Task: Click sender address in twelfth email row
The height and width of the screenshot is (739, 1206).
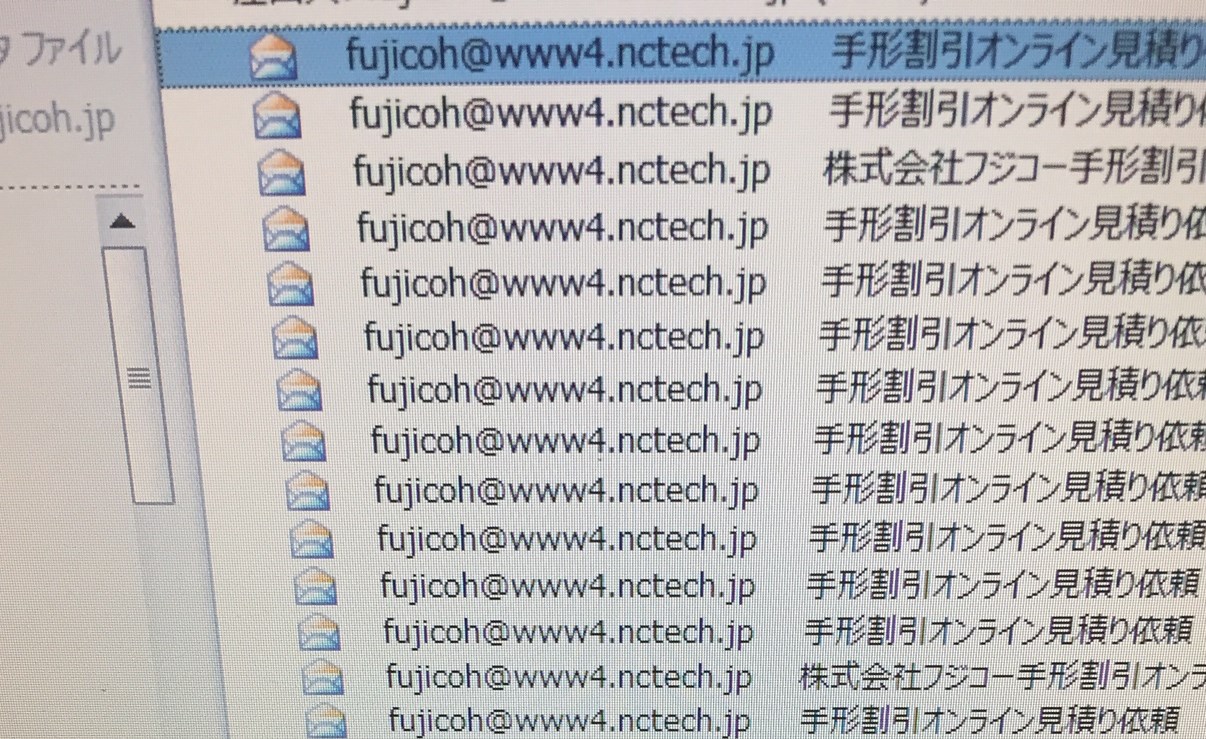Action: click(x=568, y=632)
